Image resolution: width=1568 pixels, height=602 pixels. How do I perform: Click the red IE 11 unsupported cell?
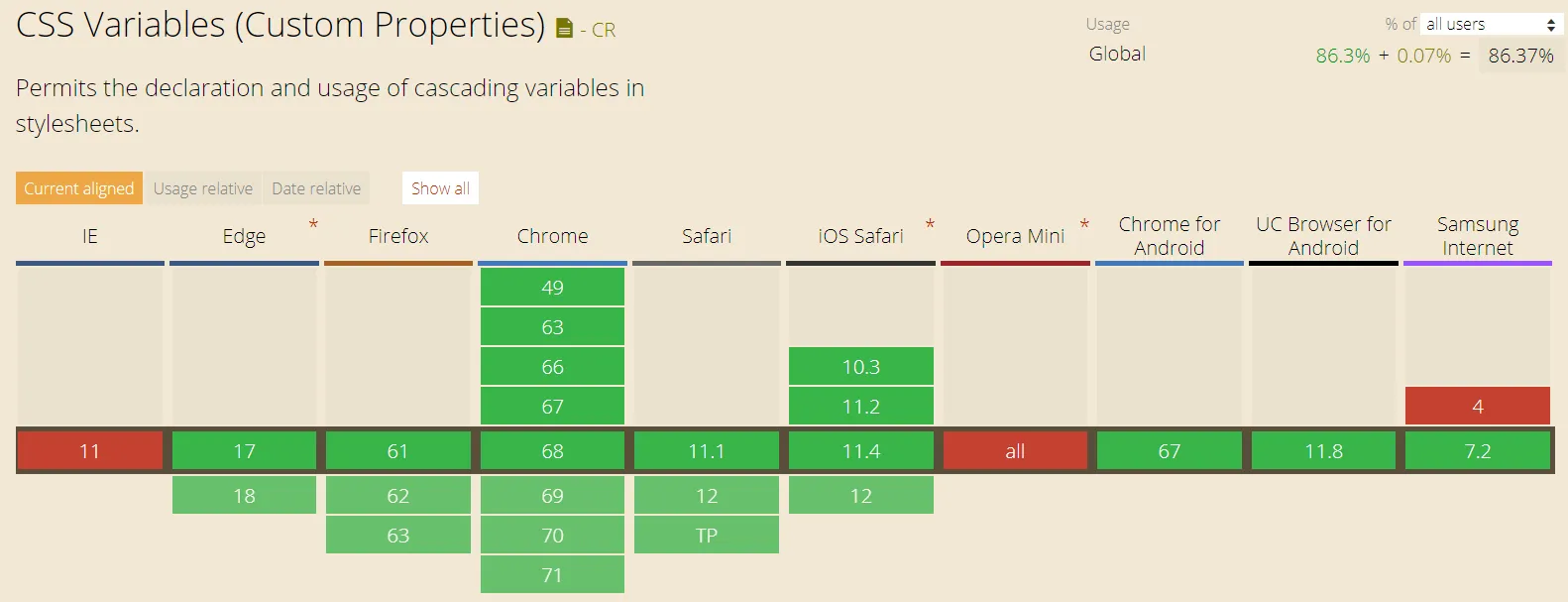[89, 450]
